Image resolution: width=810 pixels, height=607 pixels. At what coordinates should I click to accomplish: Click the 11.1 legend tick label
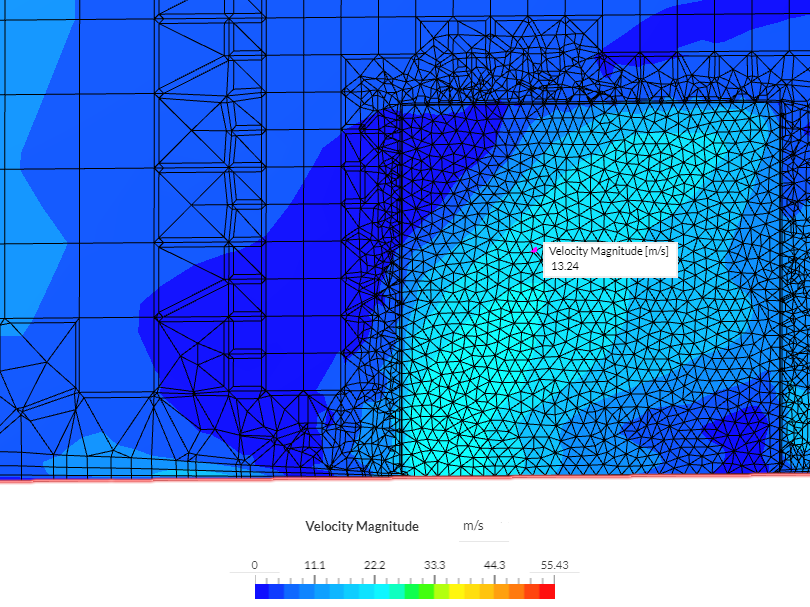(315, 565)
